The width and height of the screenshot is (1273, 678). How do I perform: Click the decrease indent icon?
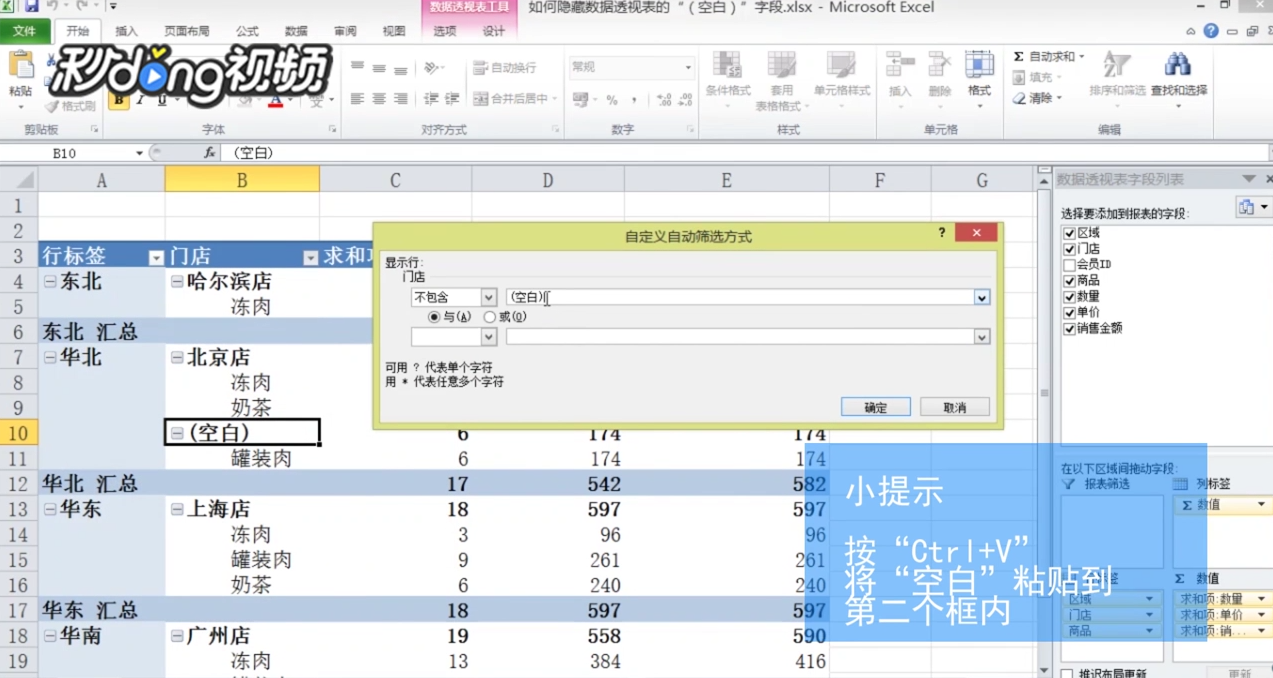point(431,99)
